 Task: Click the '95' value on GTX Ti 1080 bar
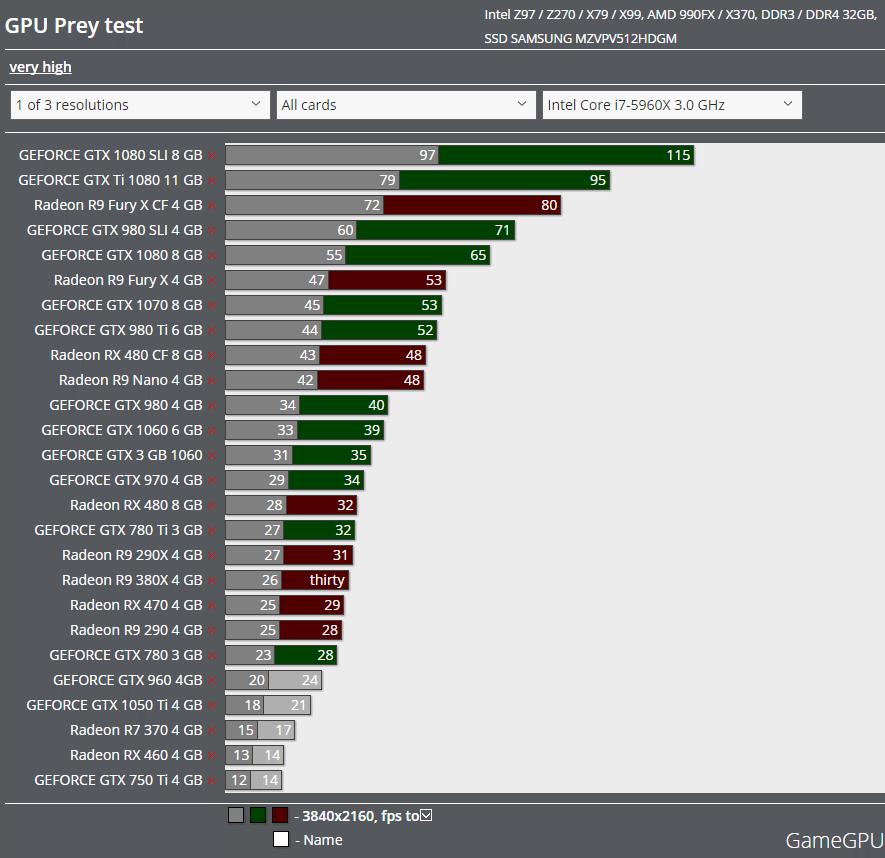598,180
